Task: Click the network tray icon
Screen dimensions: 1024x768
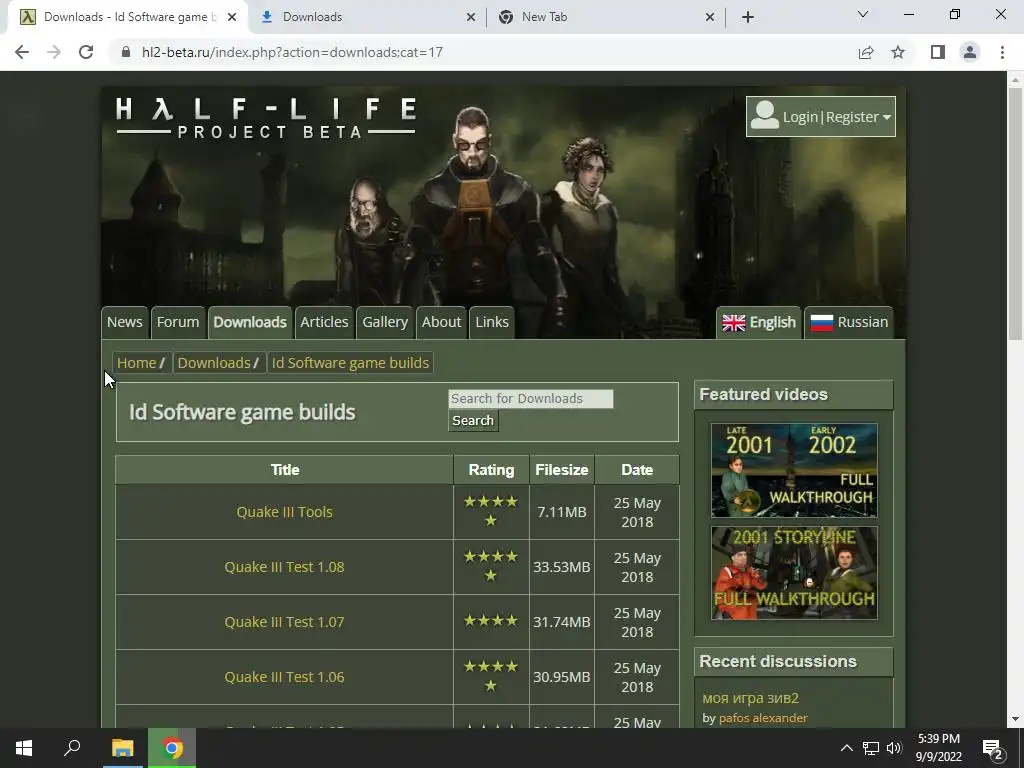Action: [871, 748]
